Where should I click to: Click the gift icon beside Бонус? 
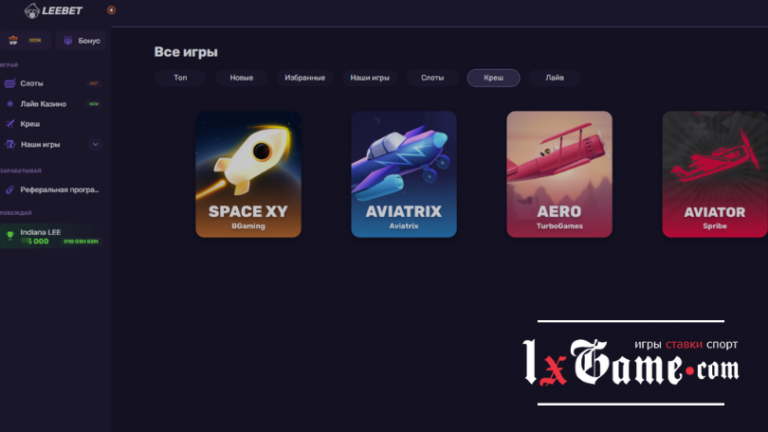click(x=68, y=41)
